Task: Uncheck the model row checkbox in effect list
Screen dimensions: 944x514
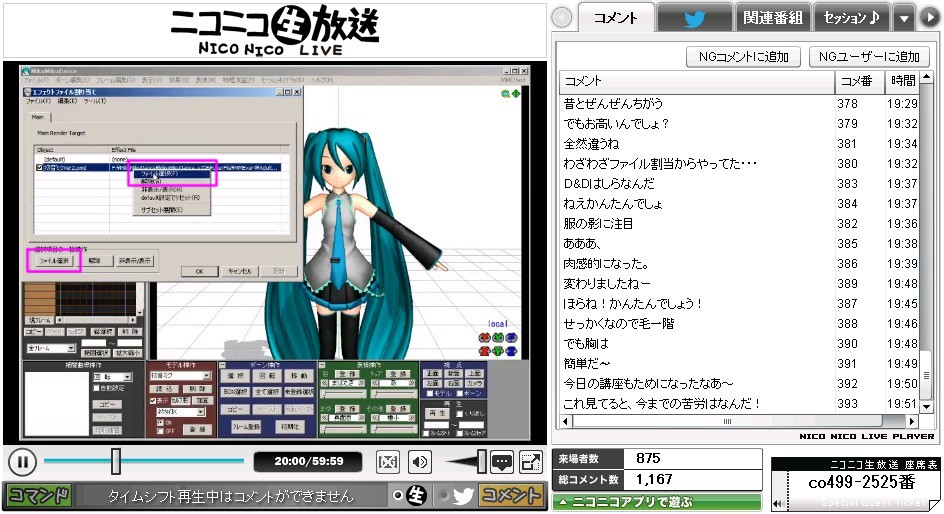Action: coord(40,167)
